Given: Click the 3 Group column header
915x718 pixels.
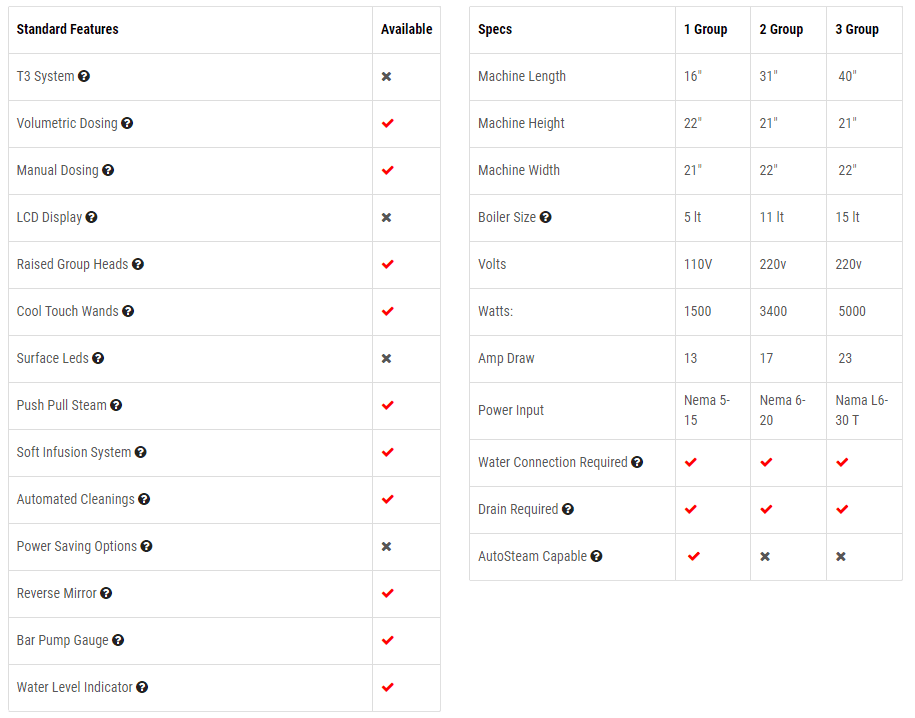Looking at the screenshot, I should (x=857, y=29).
